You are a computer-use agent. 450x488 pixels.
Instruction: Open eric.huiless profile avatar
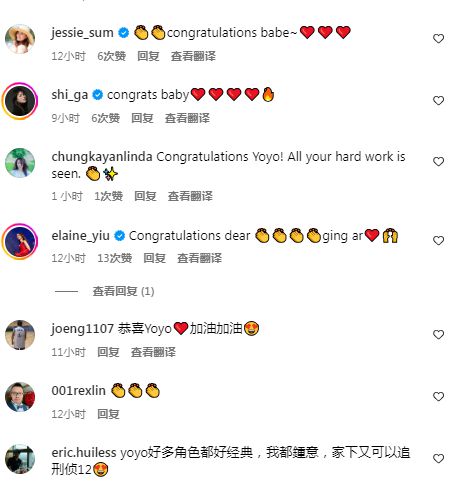click(x=20, y=459)
